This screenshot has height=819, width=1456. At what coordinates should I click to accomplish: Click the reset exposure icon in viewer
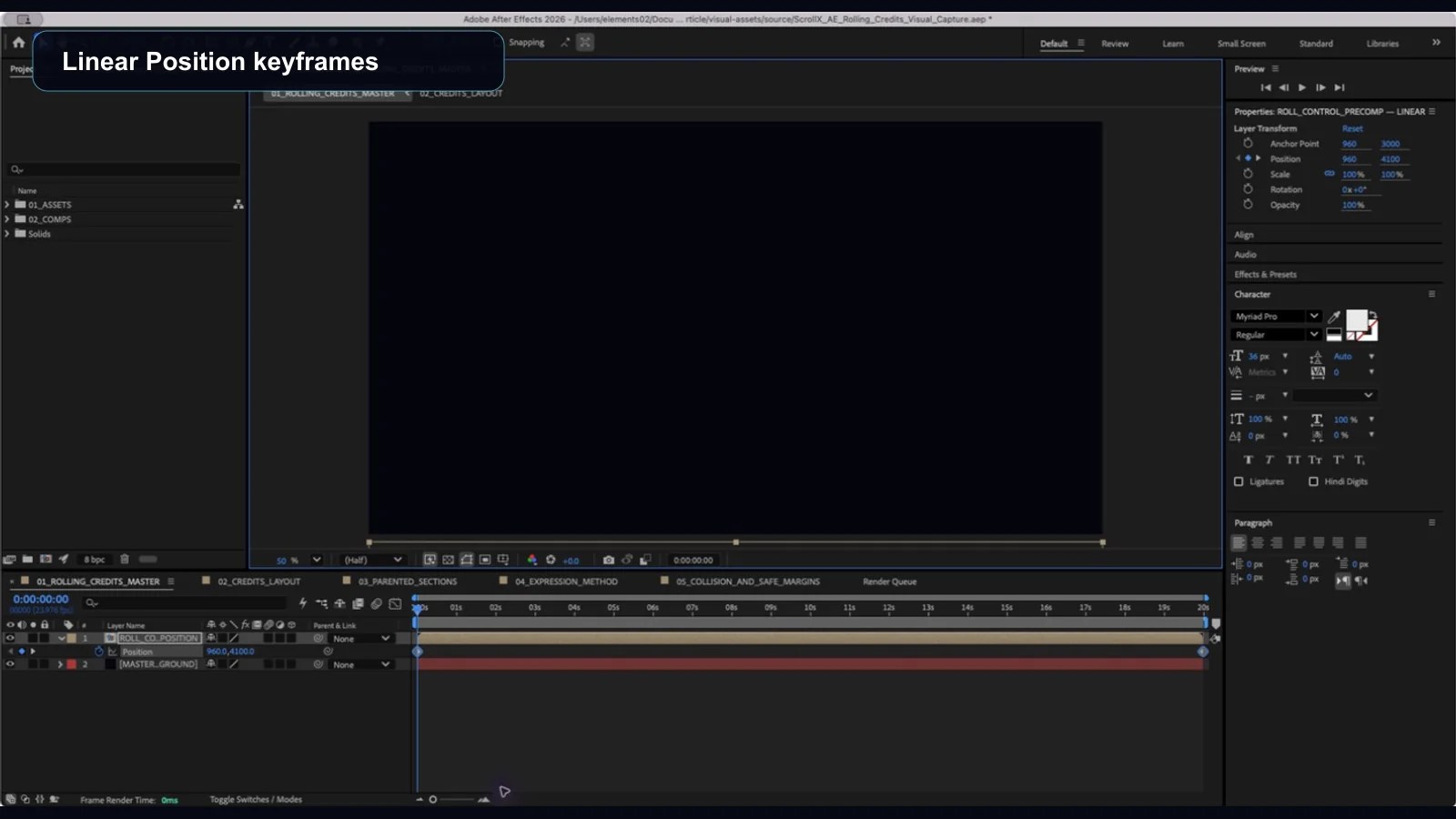pos(551,560)
